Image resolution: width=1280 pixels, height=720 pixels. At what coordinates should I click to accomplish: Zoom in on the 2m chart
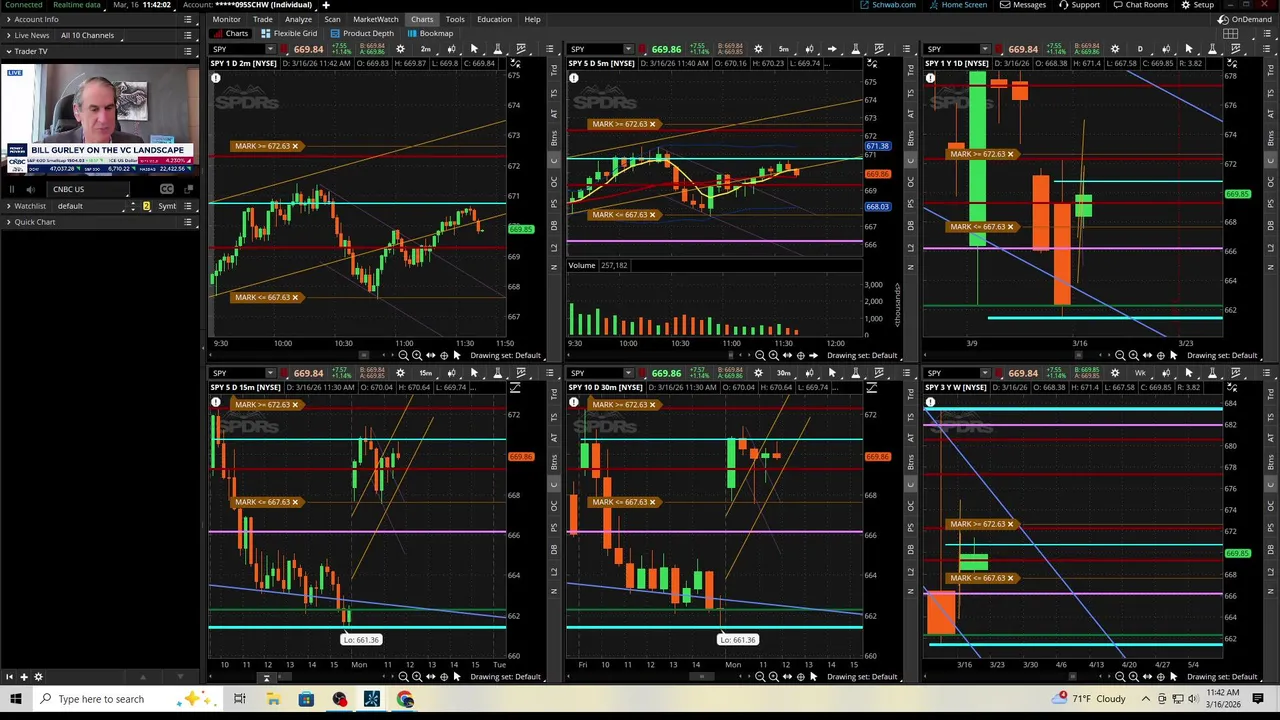pos(417,355)
